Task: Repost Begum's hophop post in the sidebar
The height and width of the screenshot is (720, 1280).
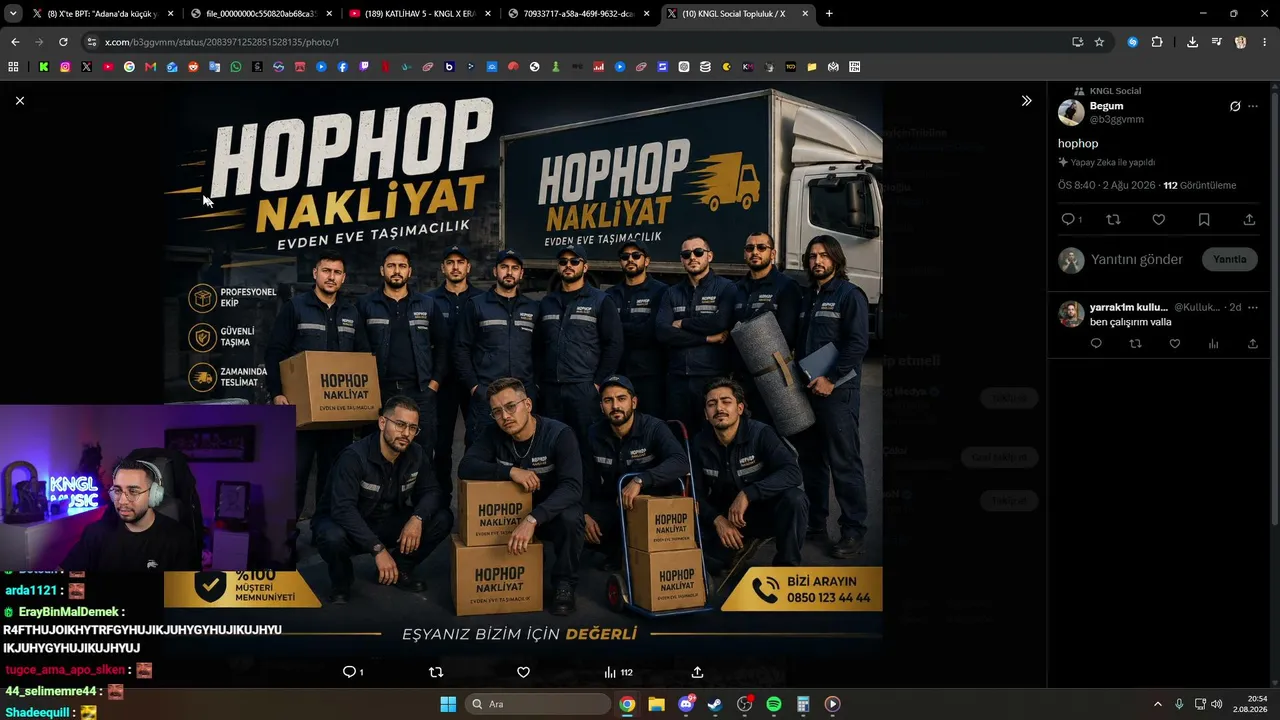Action: click(x=1113, y=220)
